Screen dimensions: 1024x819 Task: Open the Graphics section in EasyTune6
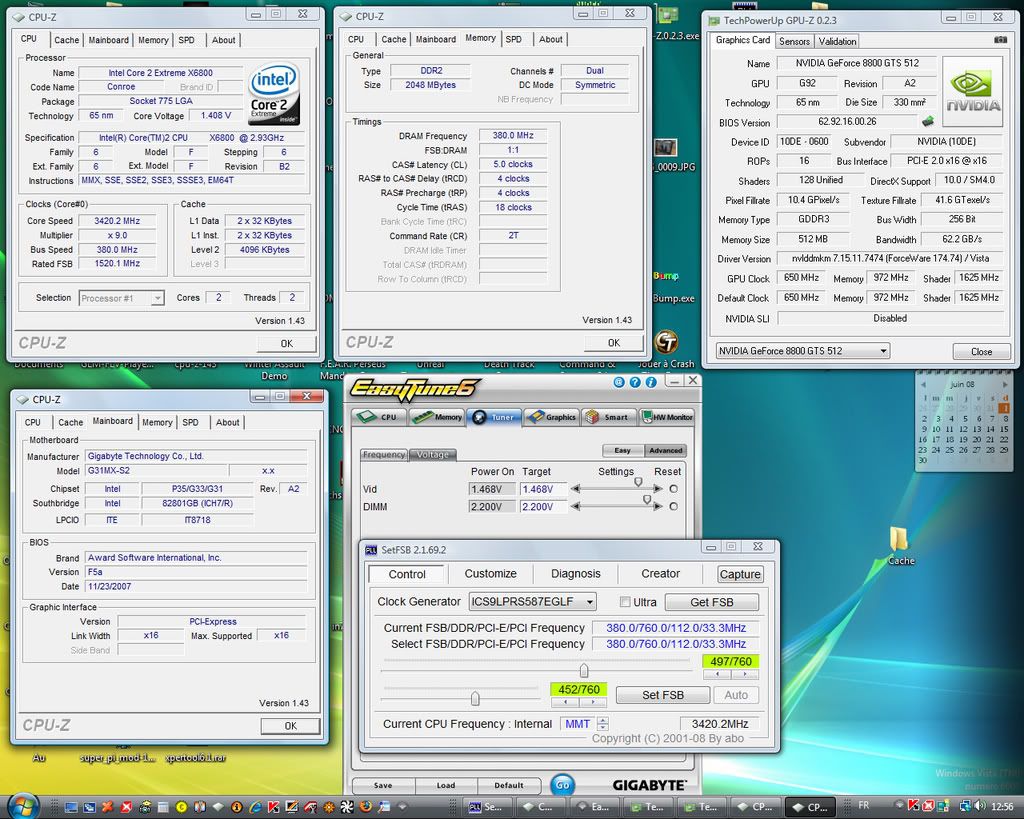[551, 417]
